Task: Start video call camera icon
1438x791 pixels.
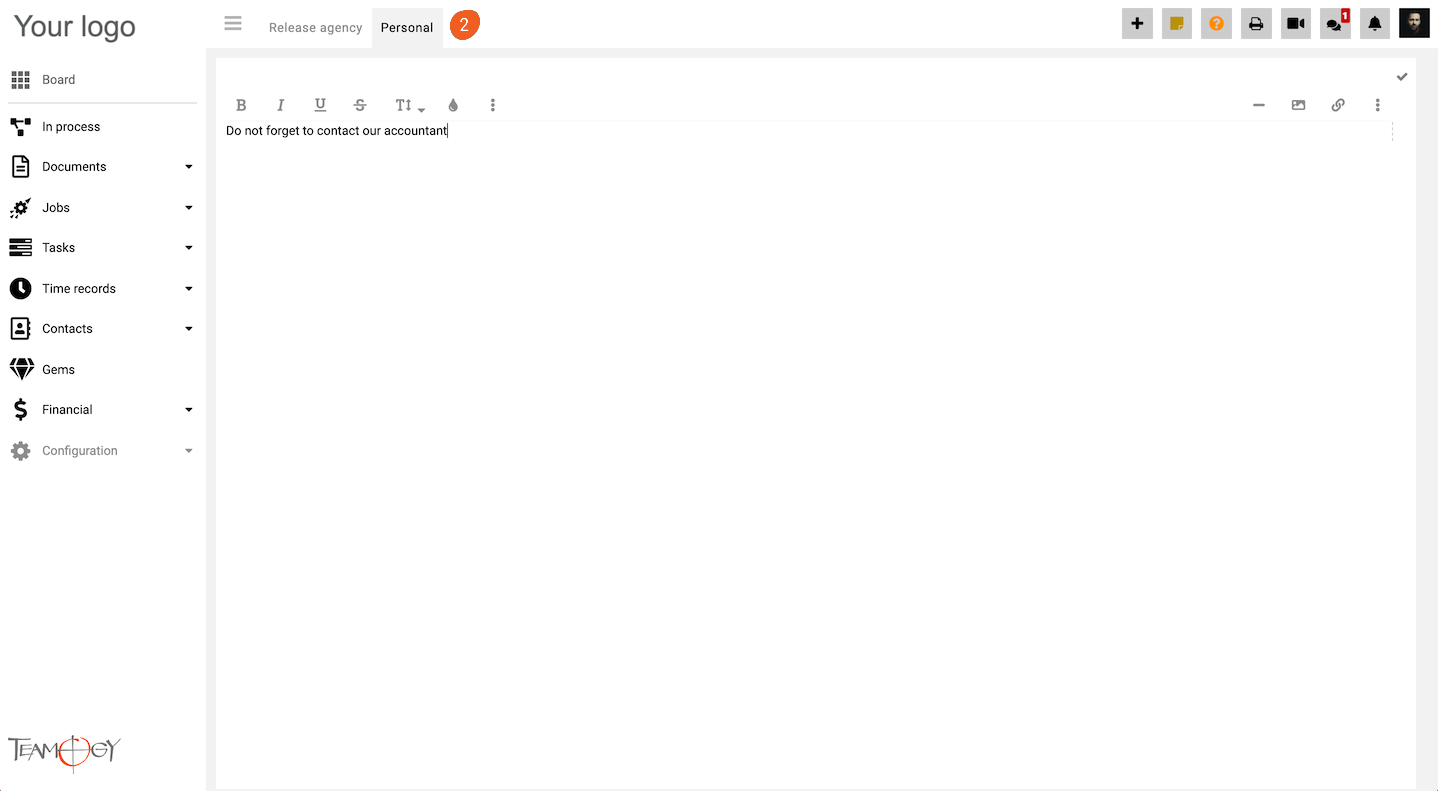Action: [1296, 24]
